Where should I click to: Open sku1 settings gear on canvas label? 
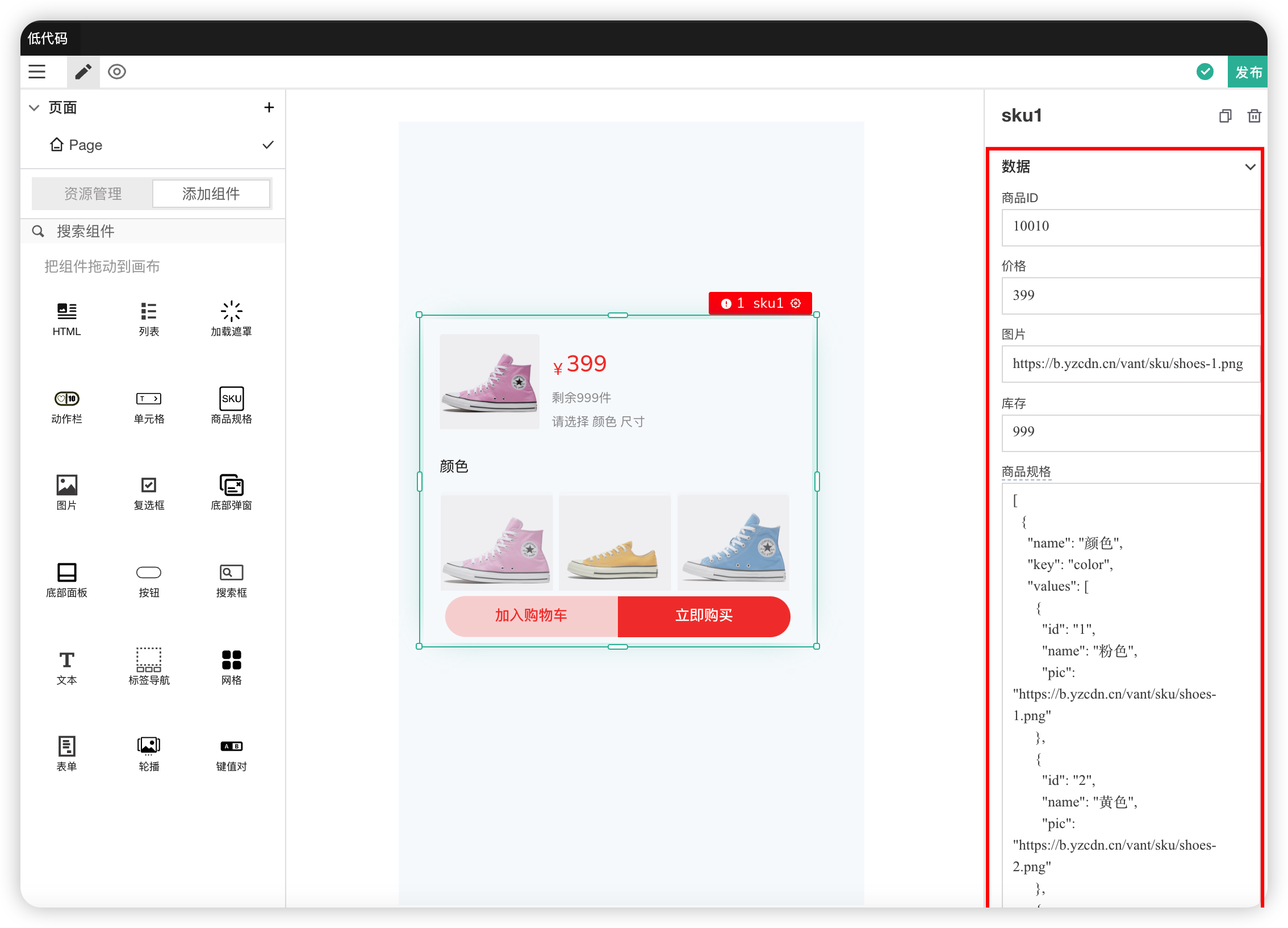point(796,303)
